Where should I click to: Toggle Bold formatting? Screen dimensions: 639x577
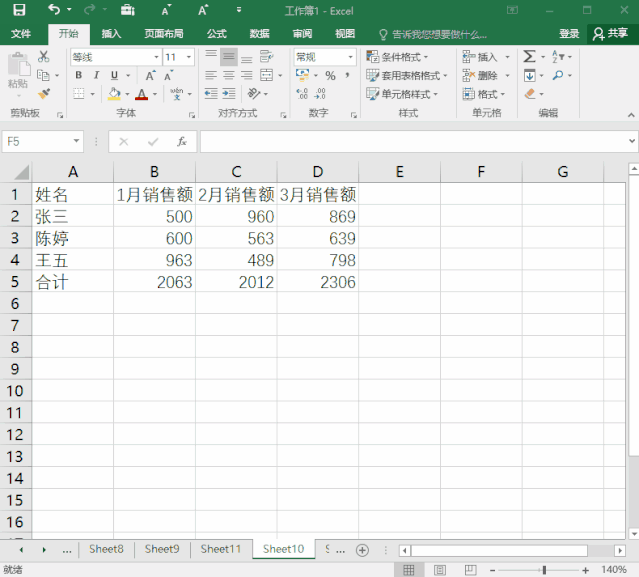[x=79, y=75]
